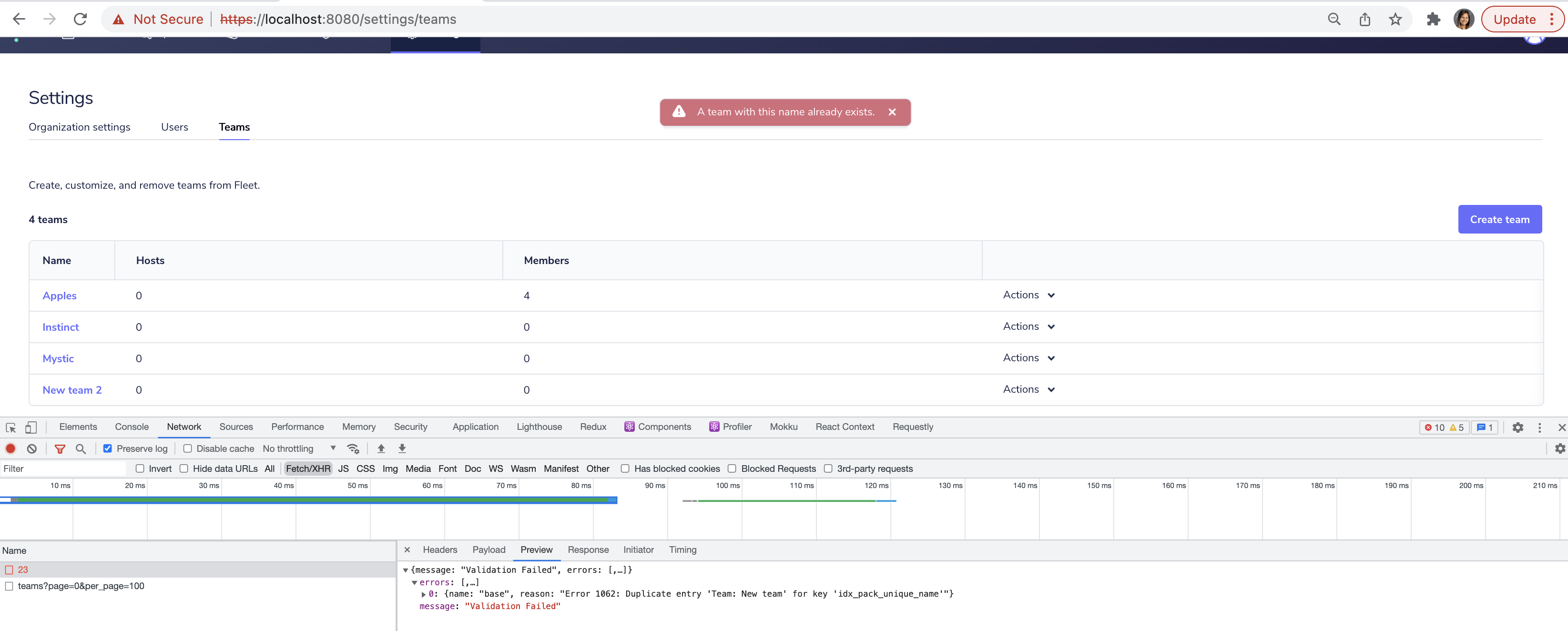Bookmark this page with the star icon
This screenshot has width=1568, height=631.
pyautogui.click(x=1395, y=20)
